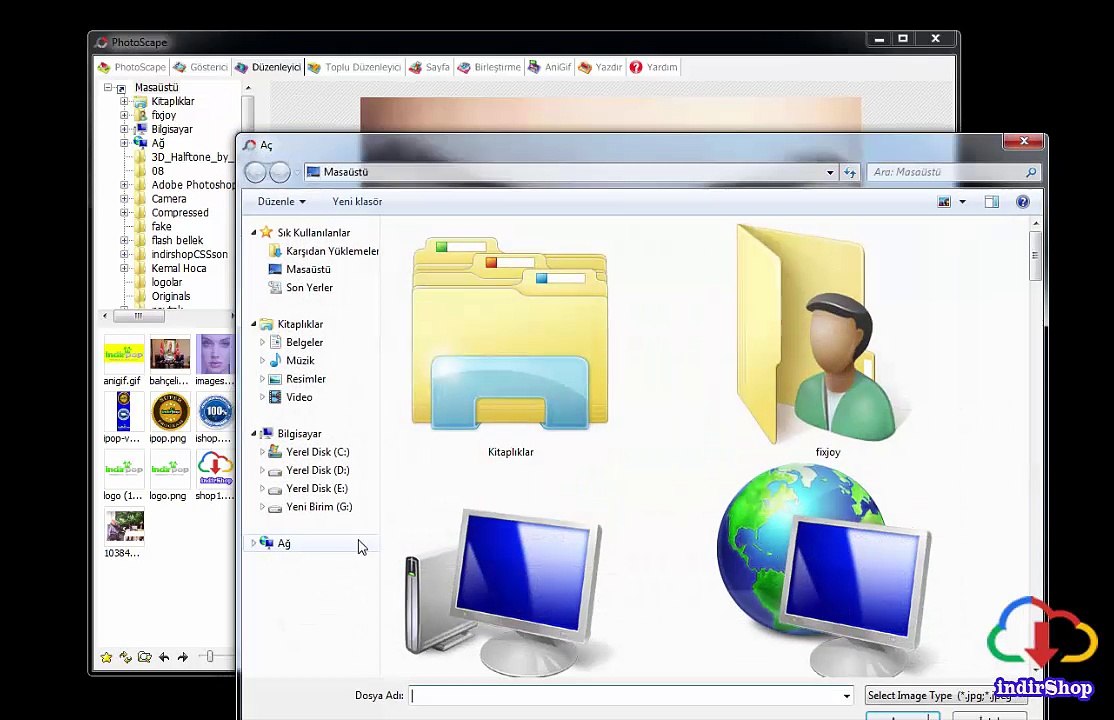
Task: Switch to Düzenleyici tab
Action: pyautogui.click(x=268, y=68)
